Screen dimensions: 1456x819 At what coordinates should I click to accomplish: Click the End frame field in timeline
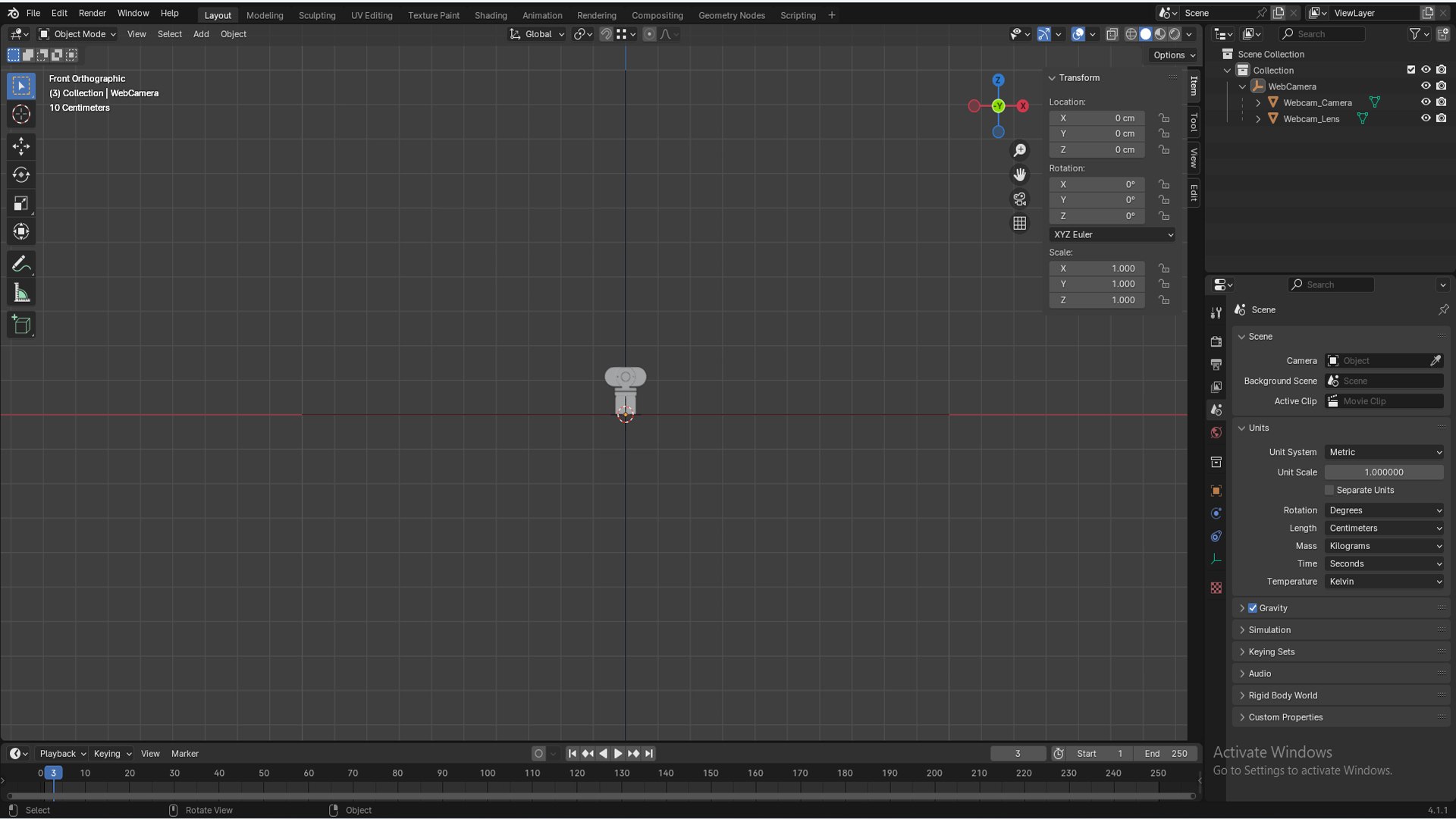click(x=1166, y=754)
